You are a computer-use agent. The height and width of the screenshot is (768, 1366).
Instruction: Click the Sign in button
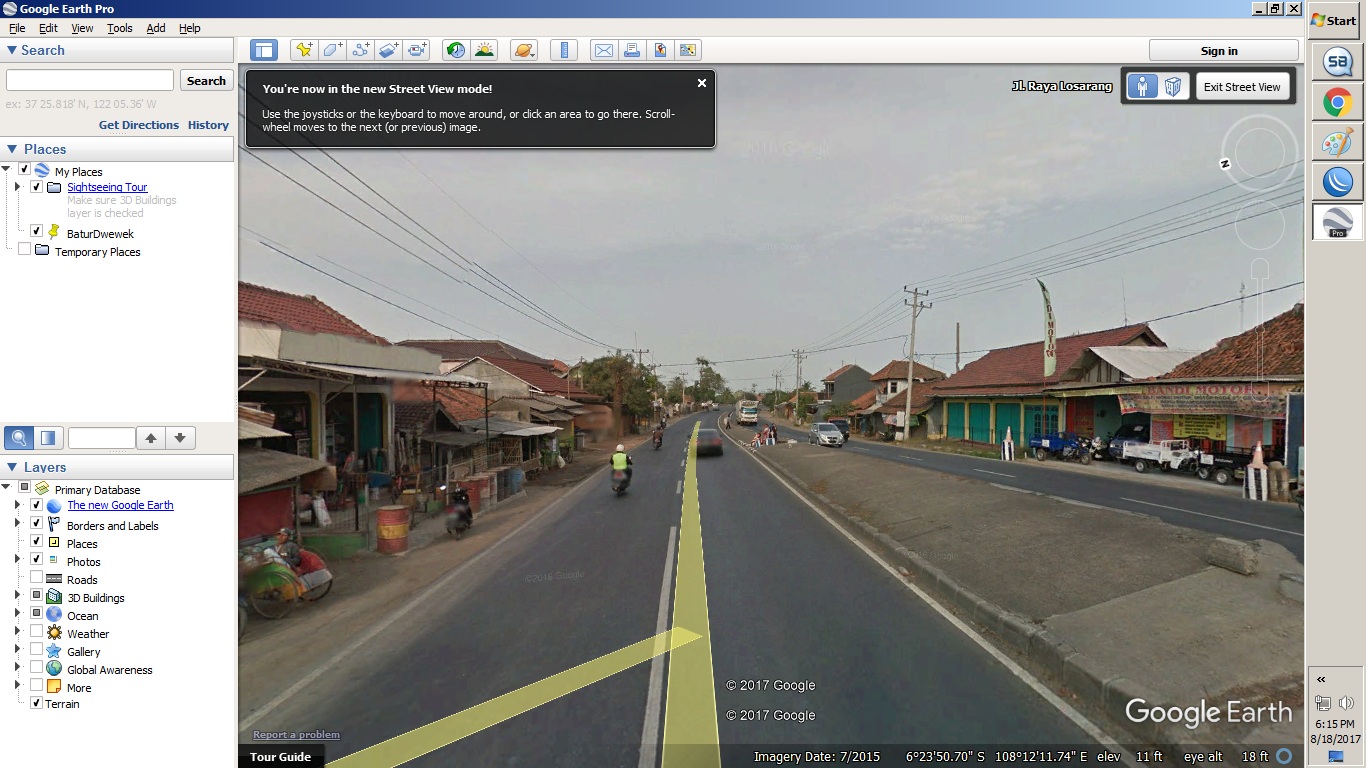coord(1224,51)
